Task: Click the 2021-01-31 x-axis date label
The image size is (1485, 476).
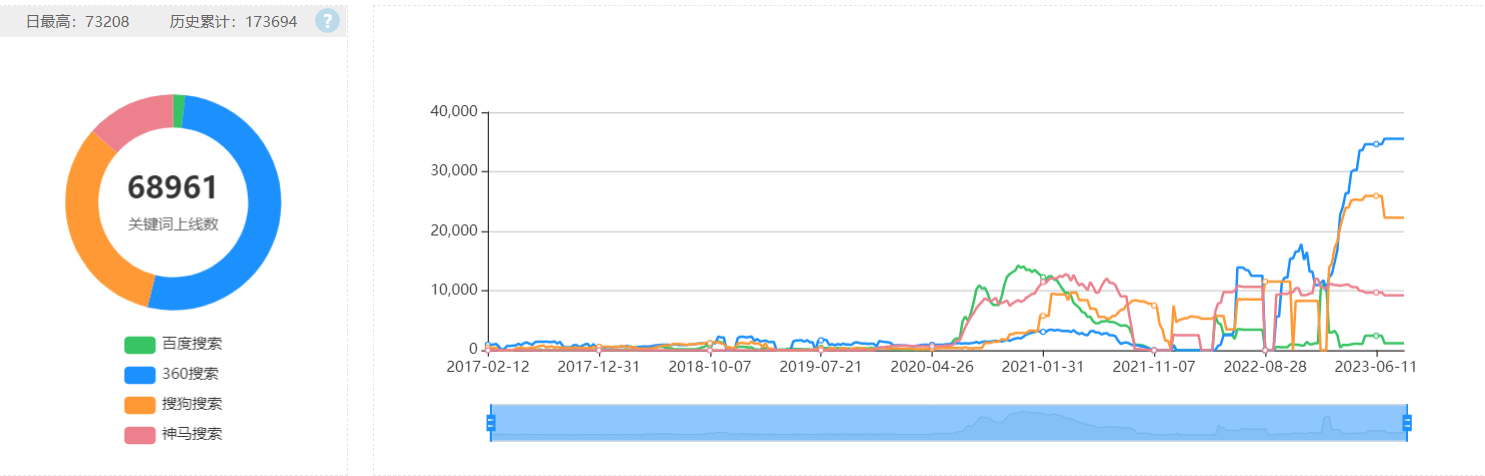Action: click(1043, 366)
